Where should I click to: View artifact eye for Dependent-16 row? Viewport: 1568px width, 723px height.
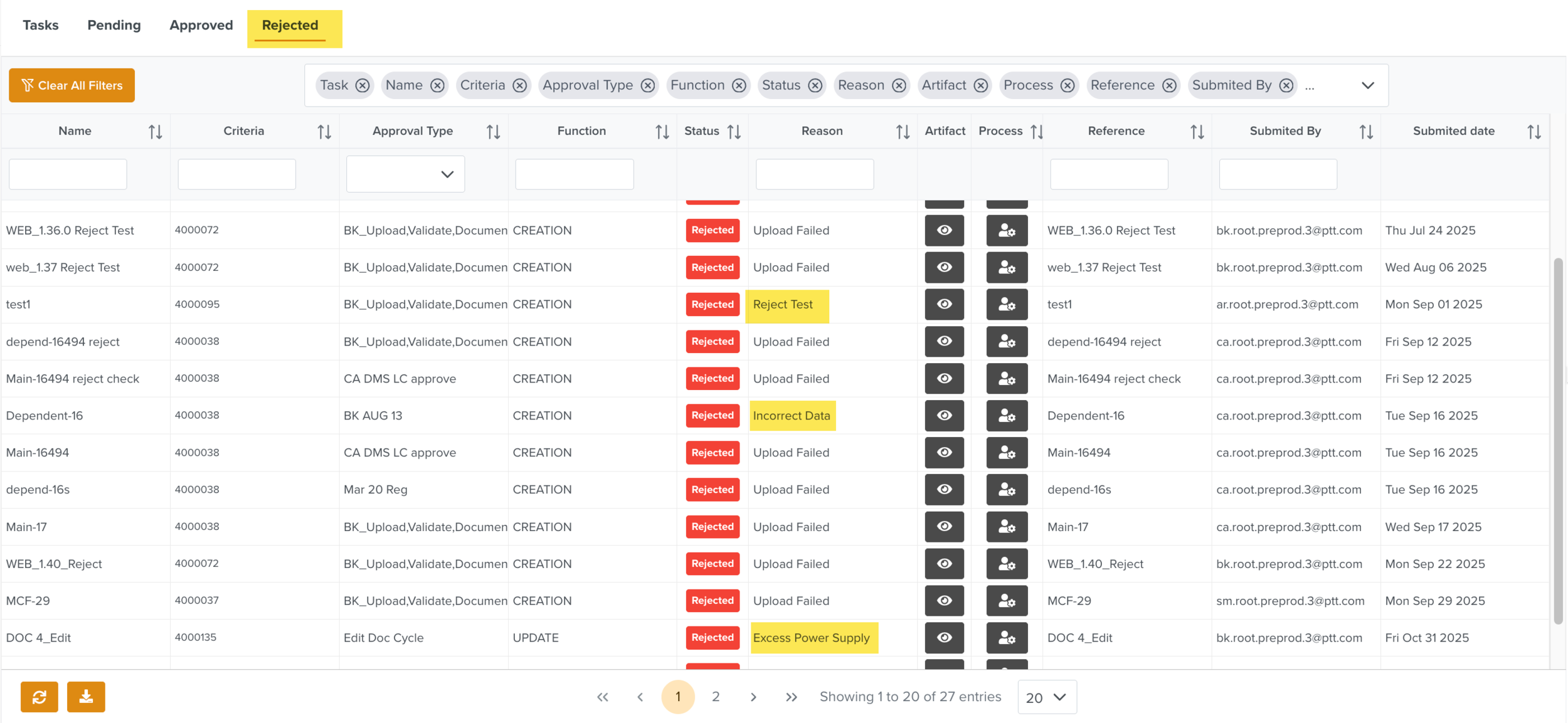coord(944,416)
